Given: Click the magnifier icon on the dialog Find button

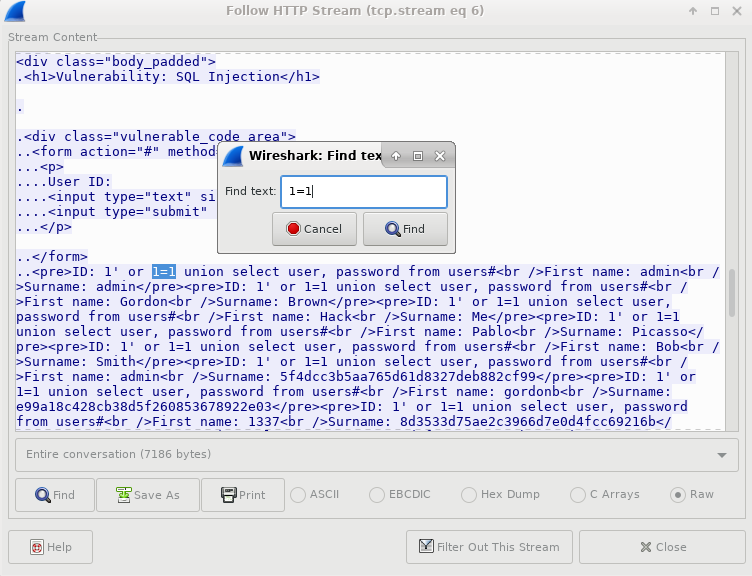Looking at the screenshot, I should [x=393, y=229].
